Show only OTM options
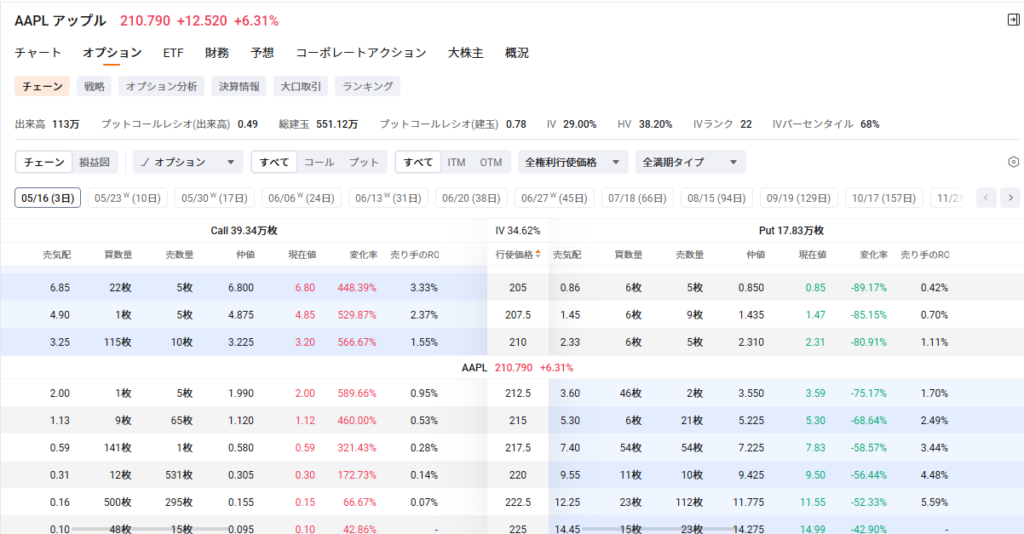 tap(490, 162)
